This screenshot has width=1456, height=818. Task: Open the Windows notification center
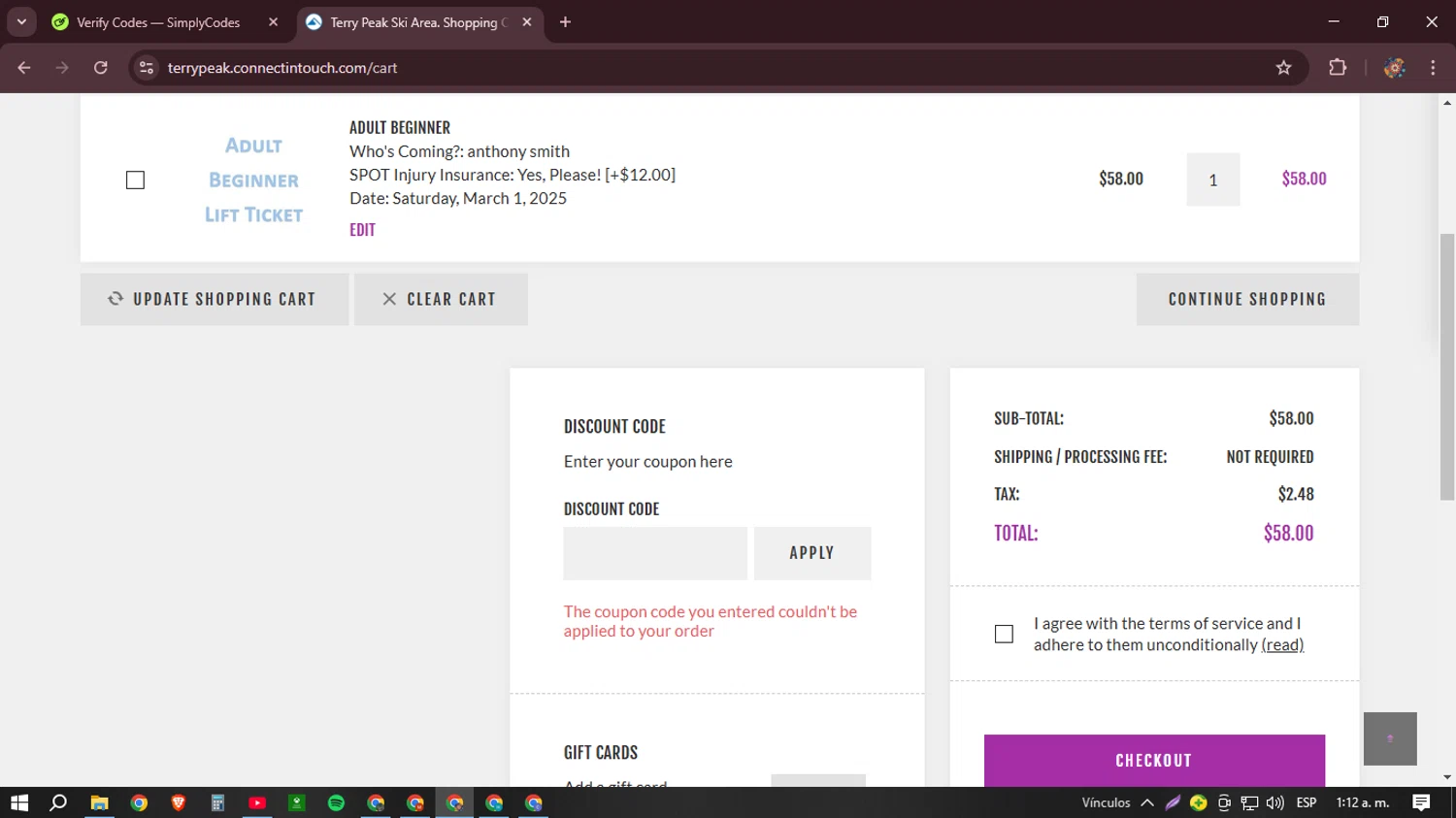1421,802
